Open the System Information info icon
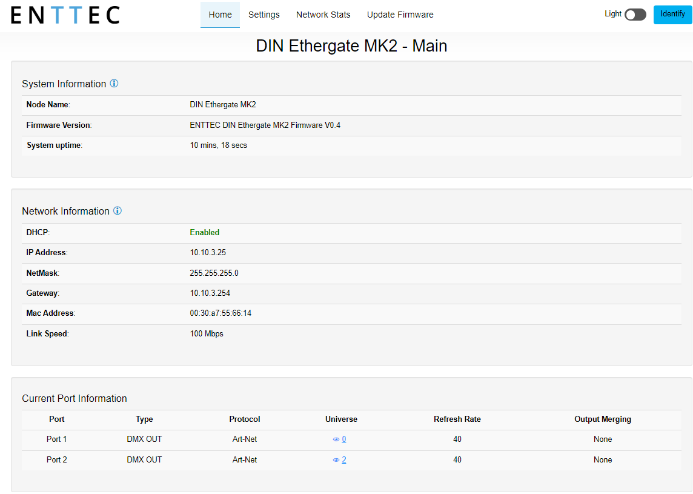The width and height of the screenshot is (693, 494). click(114, 83)
